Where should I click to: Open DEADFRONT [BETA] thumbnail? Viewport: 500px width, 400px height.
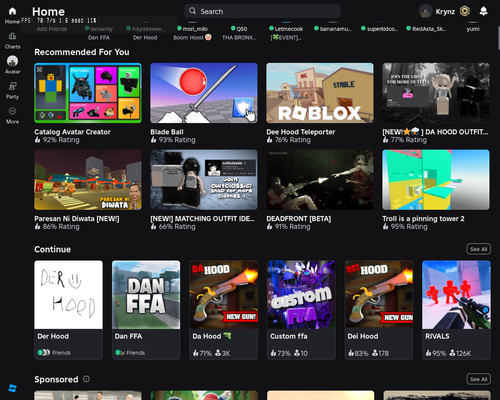pyautogui.click(x=320, y=180)
